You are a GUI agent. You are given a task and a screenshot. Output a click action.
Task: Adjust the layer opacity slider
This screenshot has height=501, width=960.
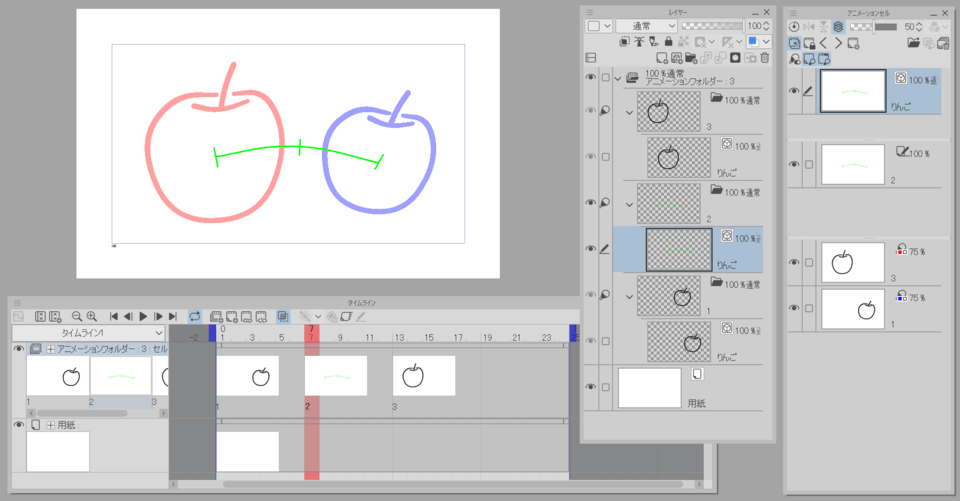coord(713,26)
